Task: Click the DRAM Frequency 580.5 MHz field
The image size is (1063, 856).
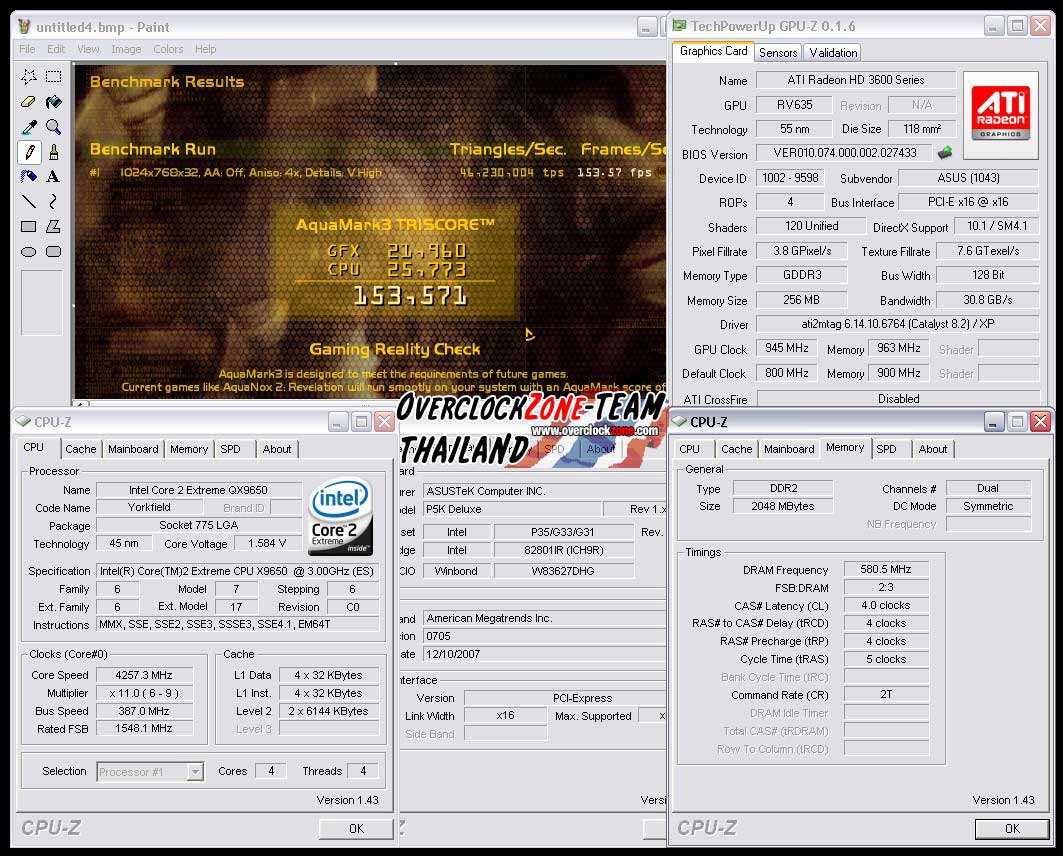Action: 886,569
